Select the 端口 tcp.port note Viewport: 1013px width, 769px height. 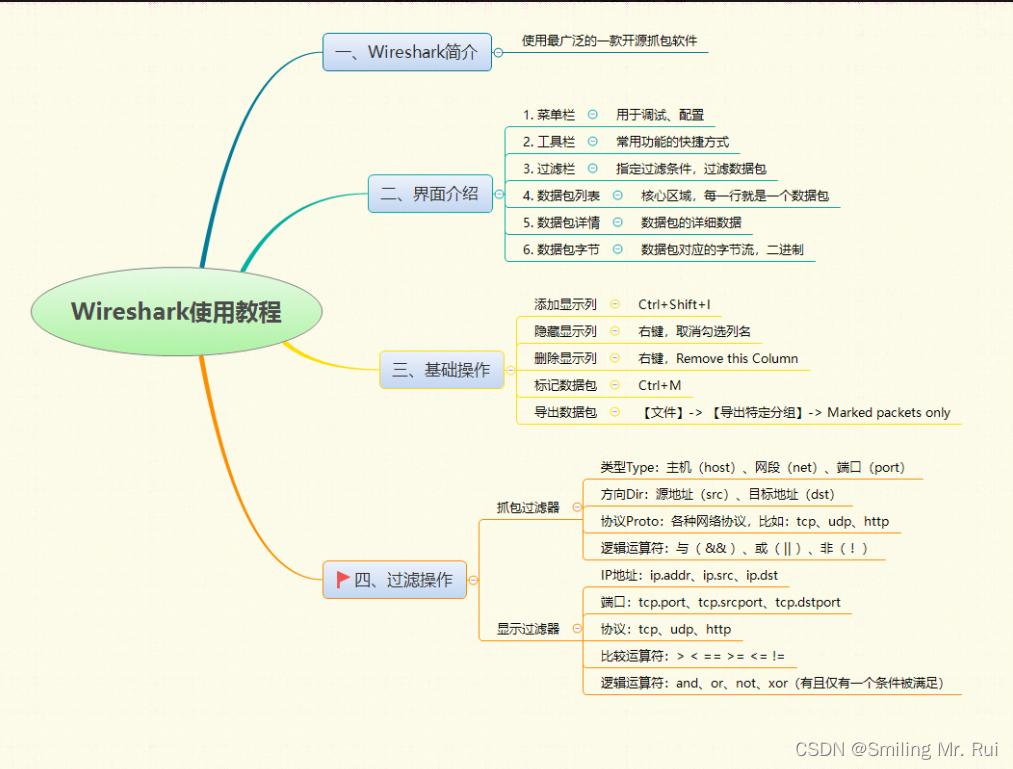(x=720, y=602)
